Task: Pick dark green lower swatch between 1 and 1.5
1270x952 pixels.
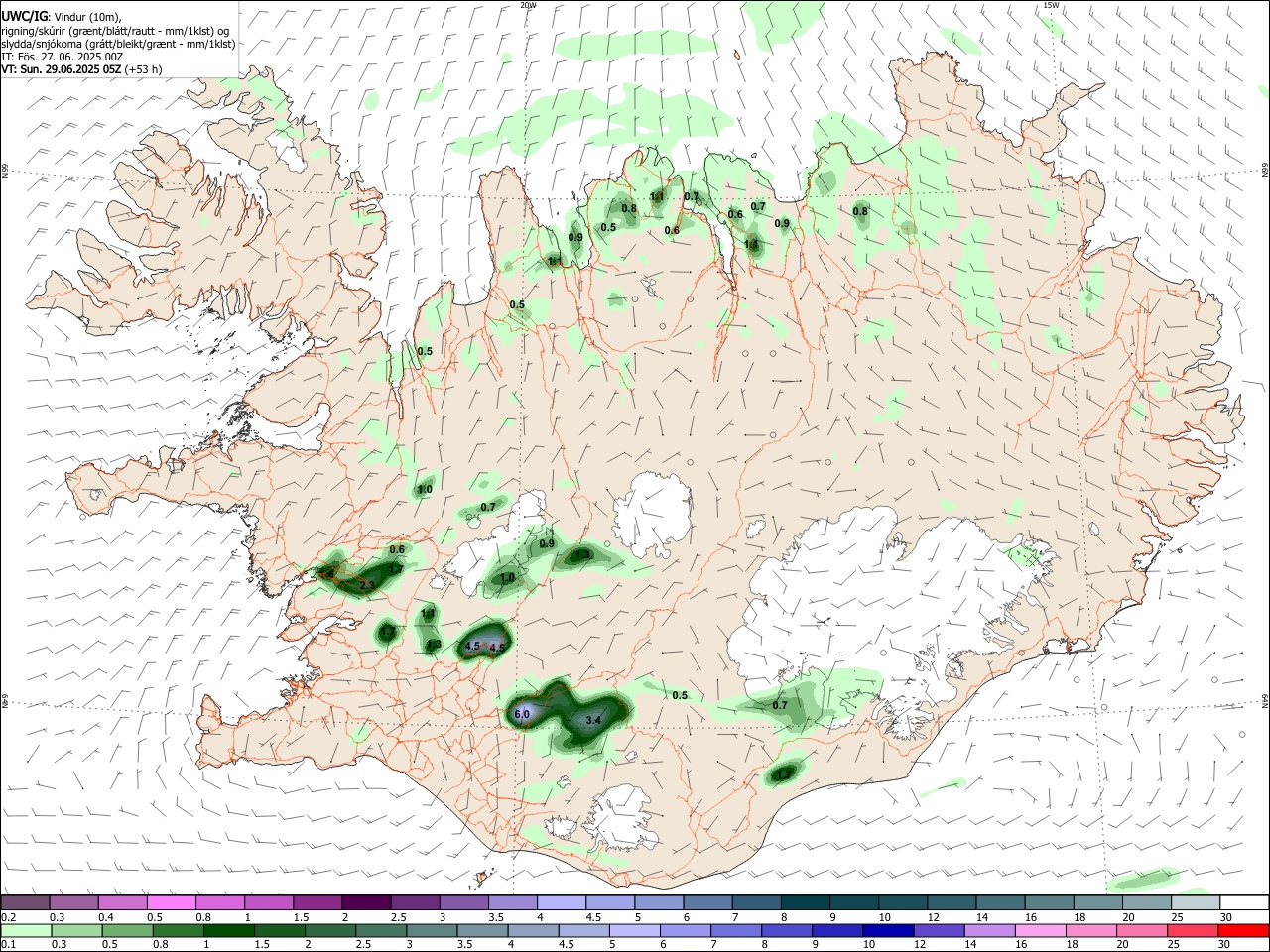Action: click(228, 930)
